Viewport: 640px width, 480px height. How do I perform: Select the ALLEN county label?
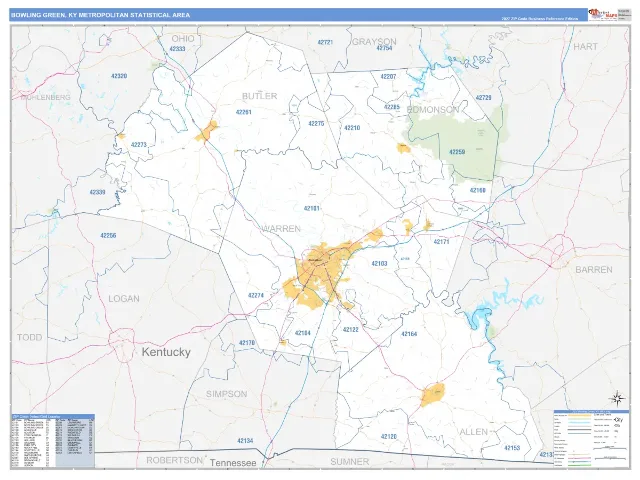473,432
